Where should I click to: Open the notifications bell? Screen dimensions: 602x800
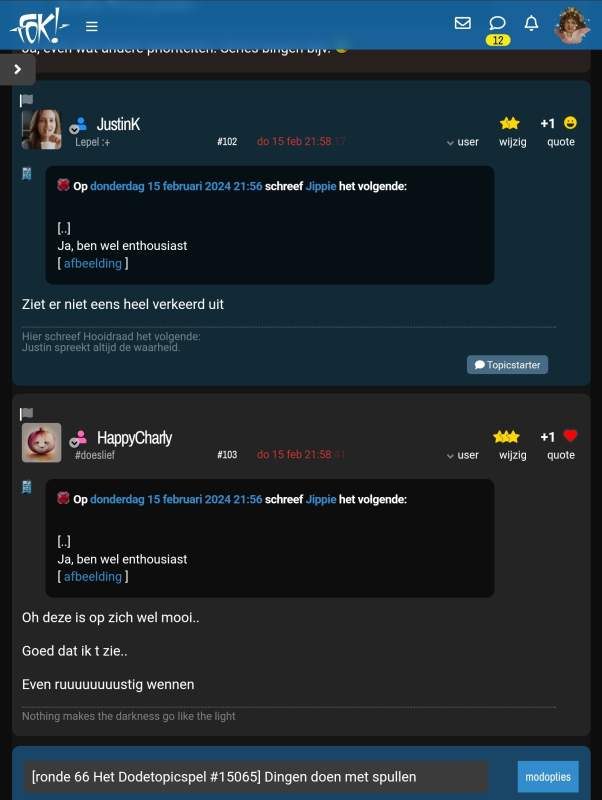532,23
